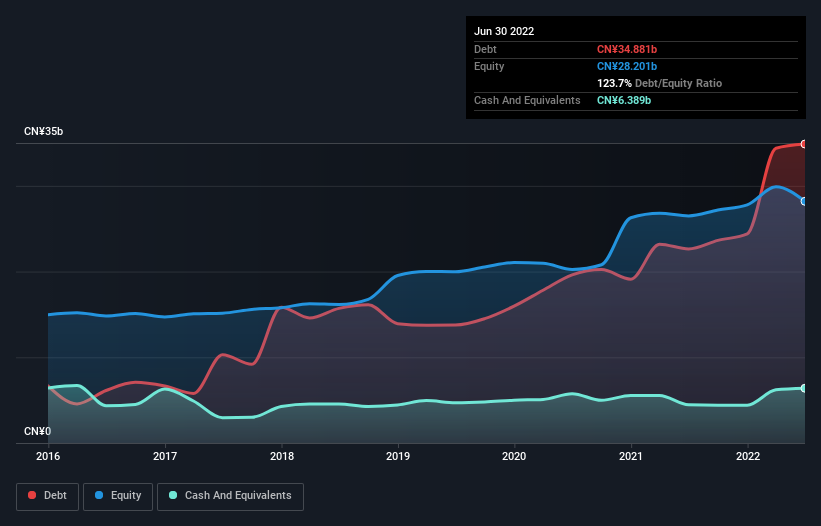This screenshot has height=526, width=821.
Task: Click the teal Cash legend dot
Action: coord(173,495)
